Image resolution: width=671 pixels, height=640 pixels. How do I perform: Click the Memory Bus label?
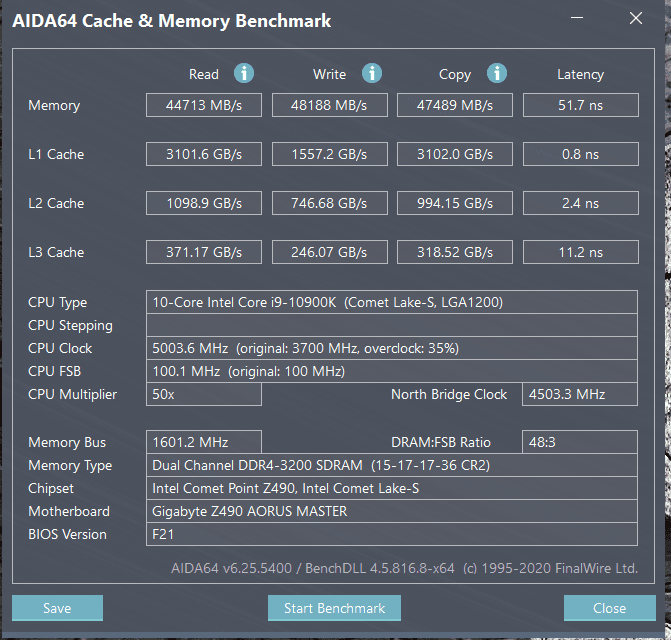(67, 442)
